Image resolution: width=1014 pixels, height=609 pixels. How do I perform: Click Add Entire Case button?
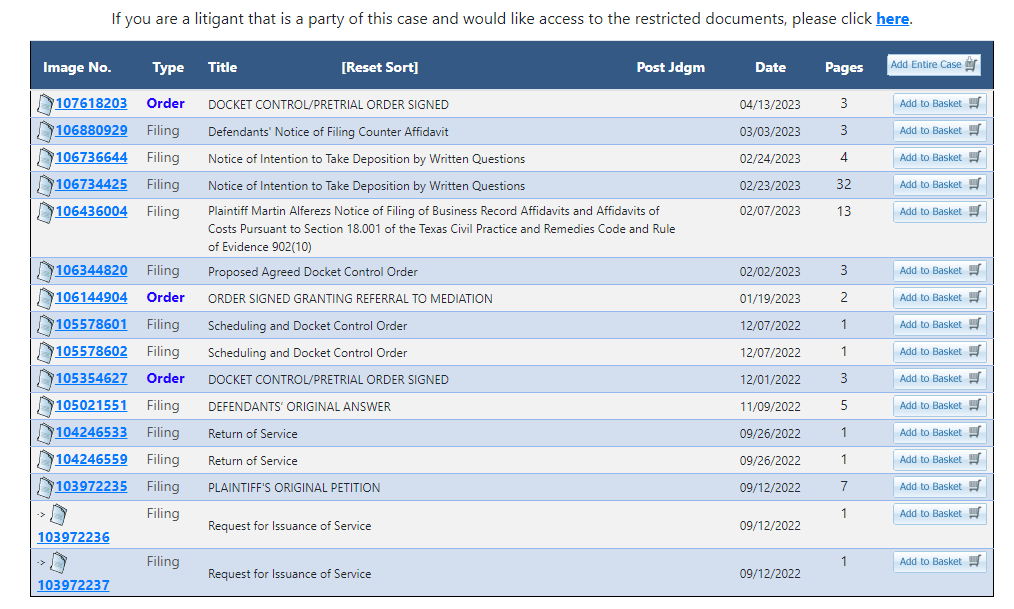point(933,65)
